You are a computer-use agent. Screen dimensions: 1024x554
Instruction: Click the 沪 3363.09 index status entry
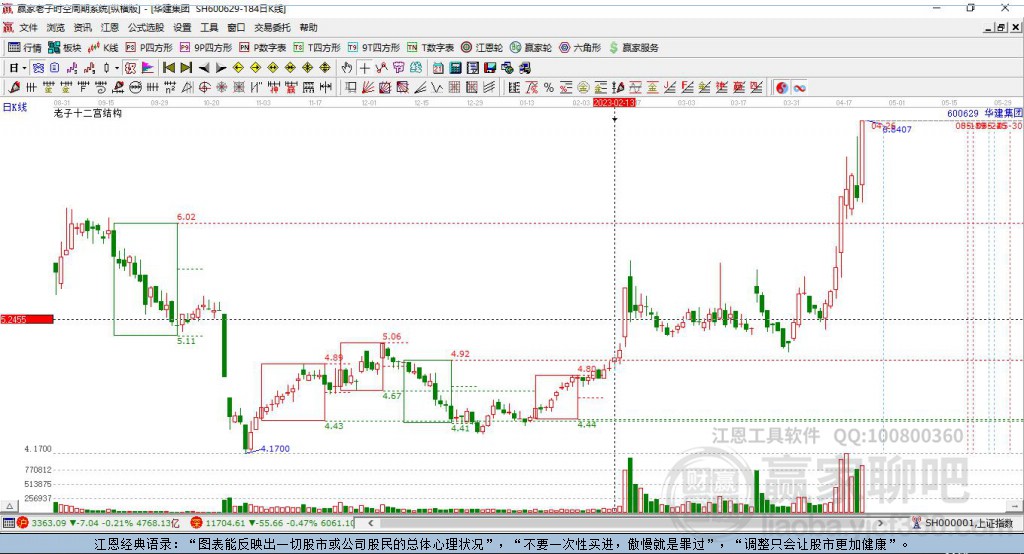[x=98, y=523]
